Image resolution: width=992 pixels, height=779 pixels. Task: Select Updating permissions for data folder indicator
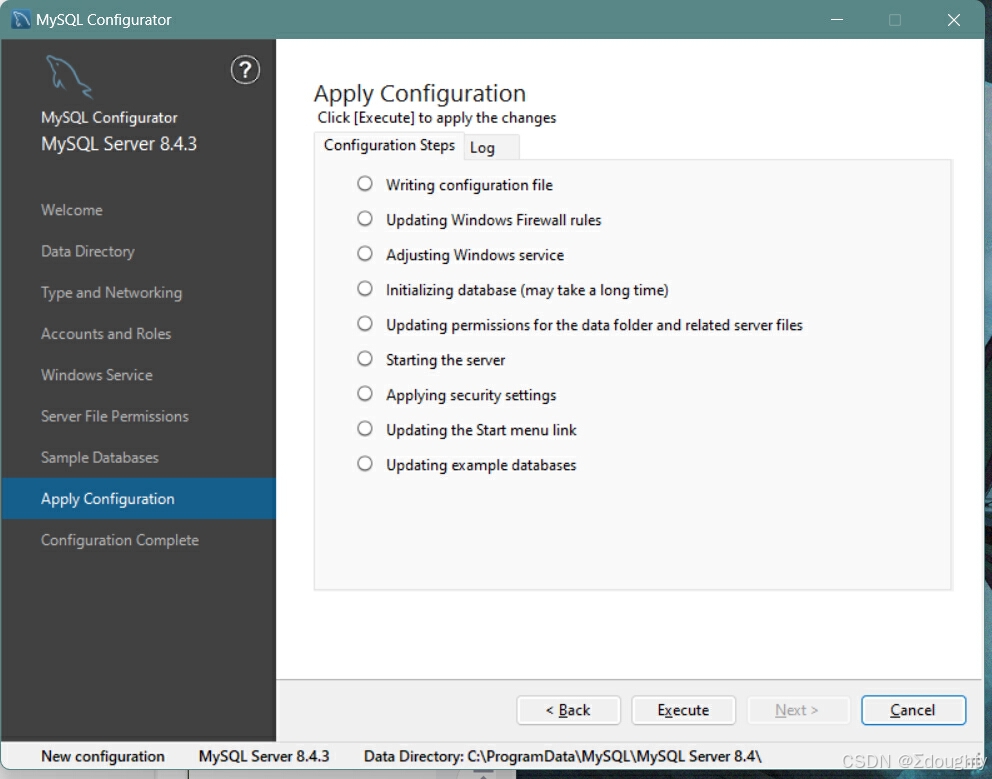[364, 323]
